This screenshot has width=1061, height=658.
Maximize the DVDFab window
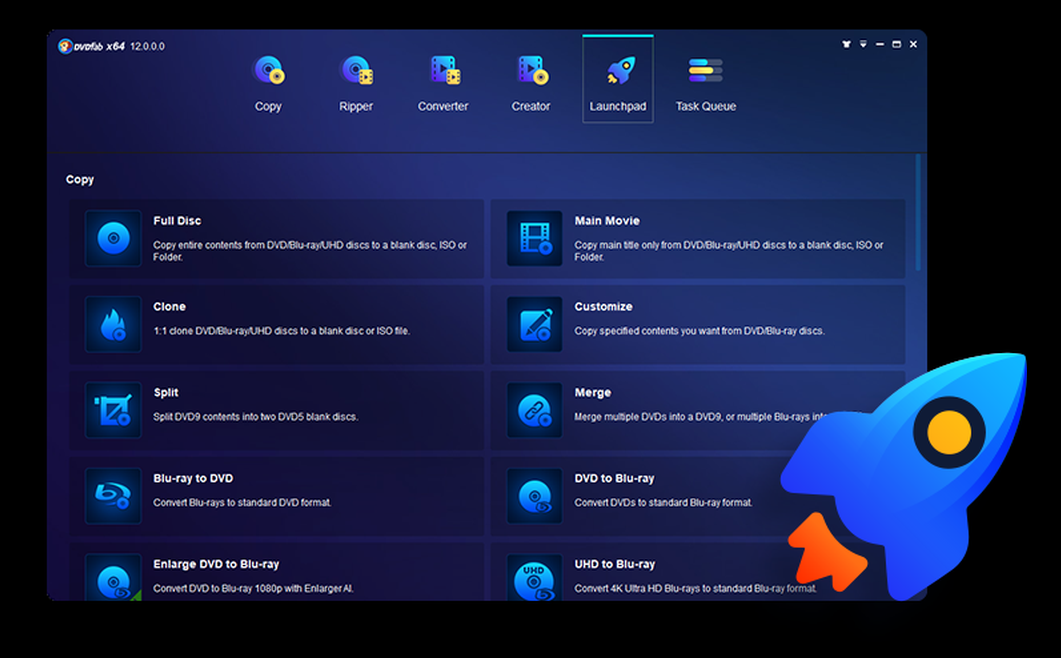pyautogui.click(x=897, y=44)
